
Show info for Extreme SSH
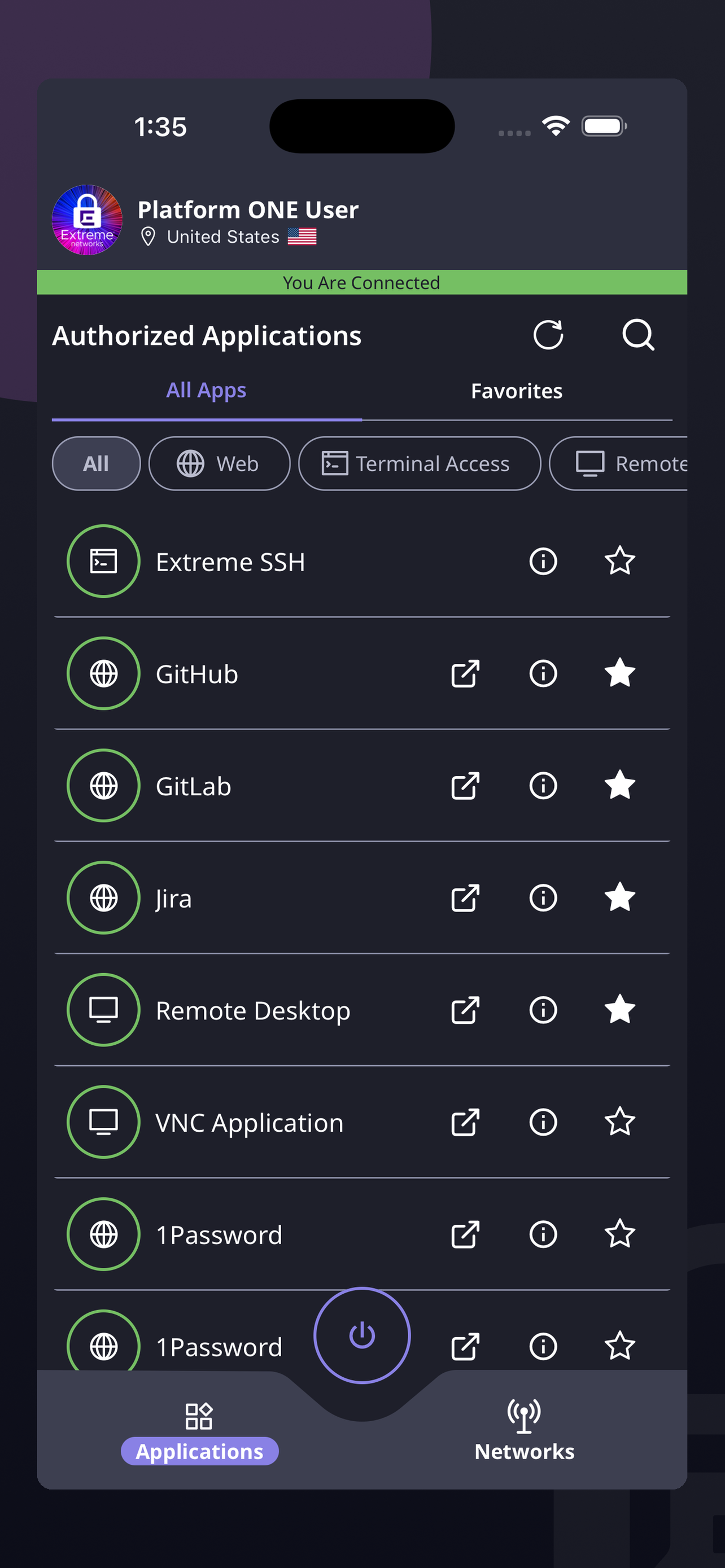[x=543, y=561]
